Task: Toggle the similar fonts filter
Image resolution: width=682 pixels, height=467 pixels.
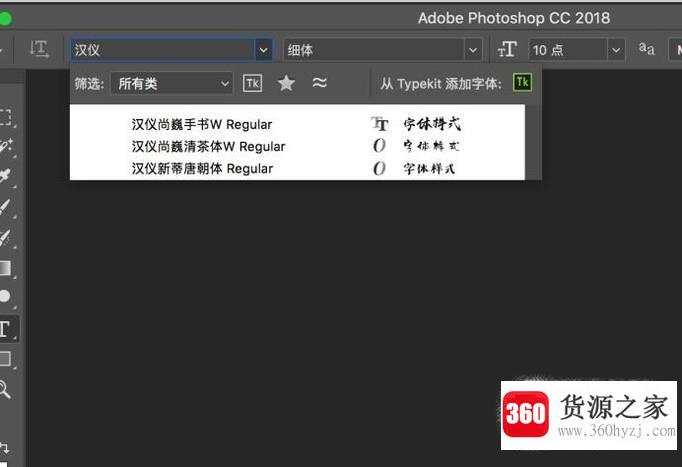Action: click(320, 82)
